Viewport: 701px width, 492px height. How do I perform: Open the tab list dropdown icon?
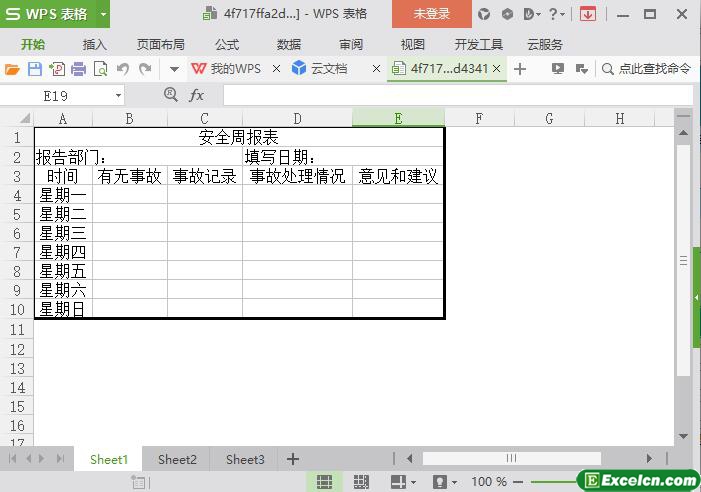pos(582,69)
